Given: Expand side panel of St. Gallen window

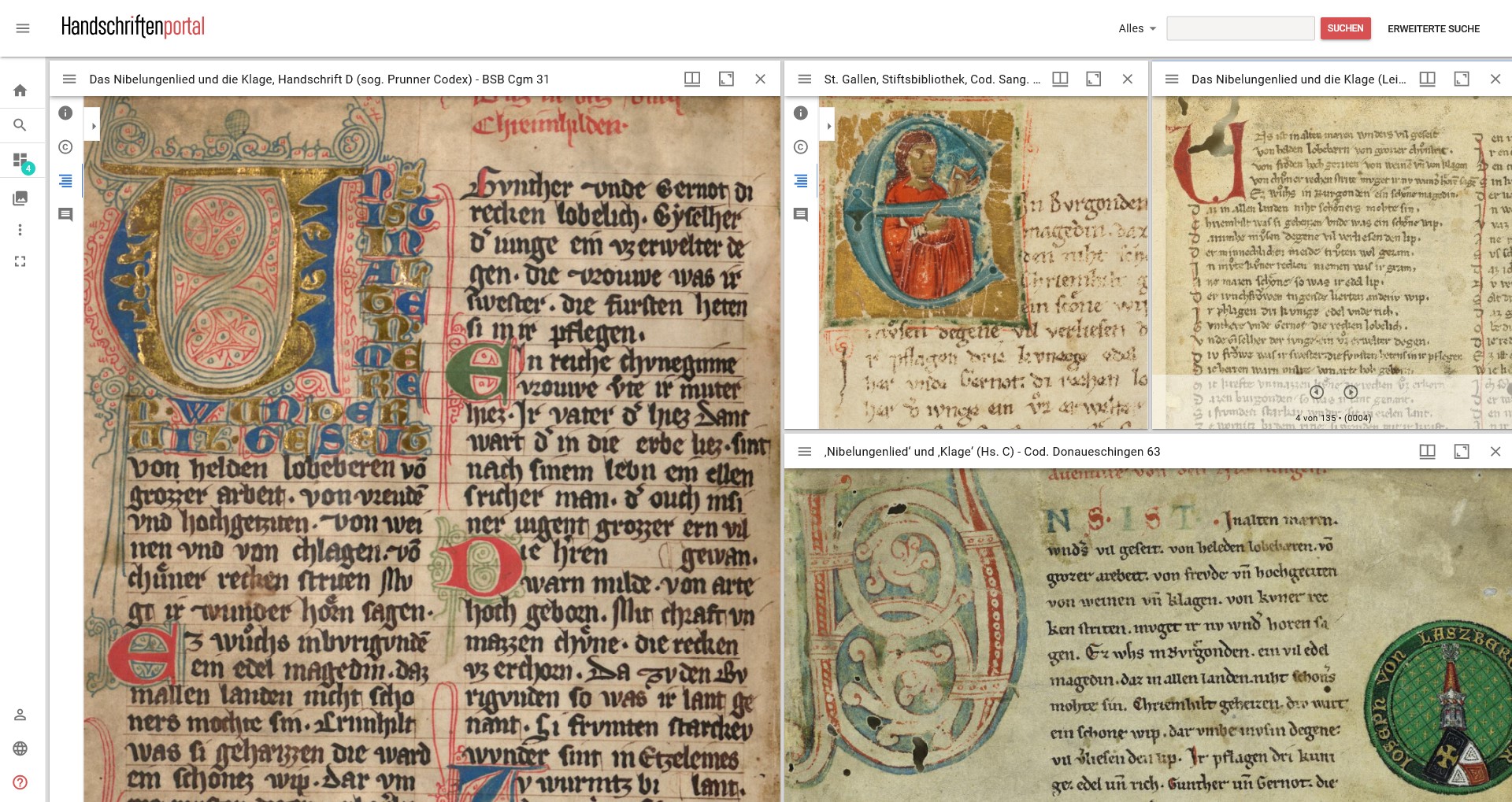Looking at the screenshot, I should click(828, 126).
